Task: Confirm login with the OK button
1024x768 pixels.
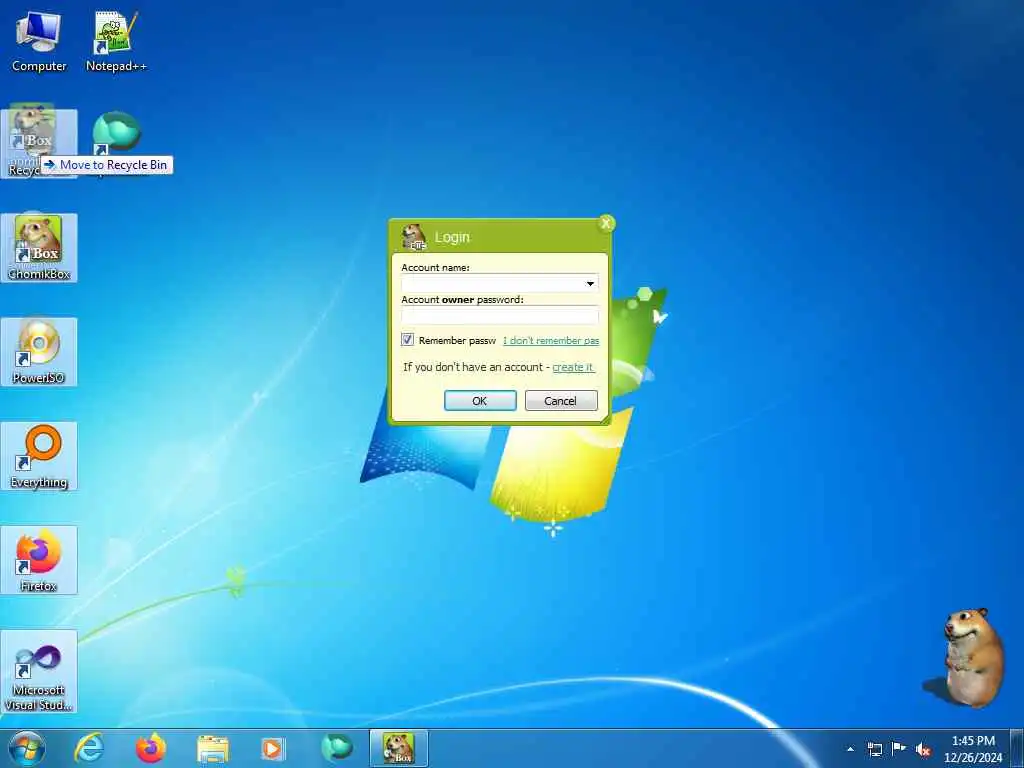Action: (480, 400)
